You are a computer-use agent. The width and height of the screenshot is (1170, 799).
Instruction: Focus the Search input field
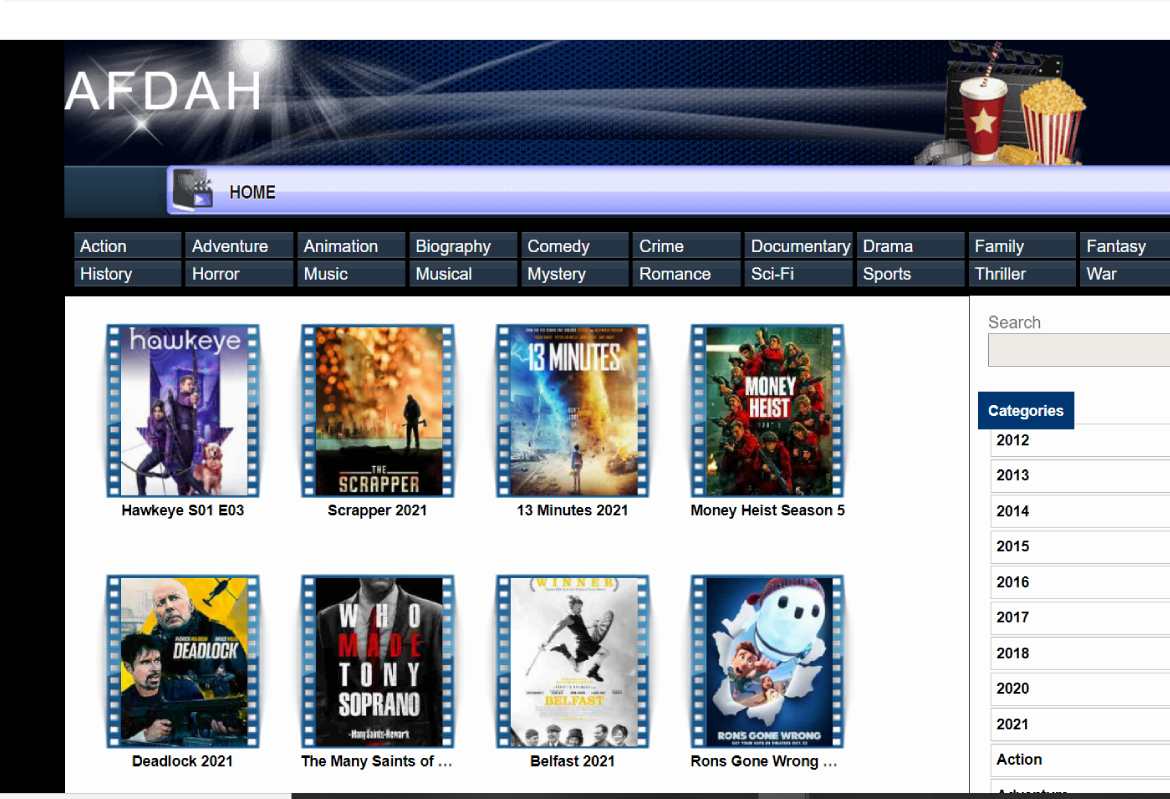(x=1079, y=350)
